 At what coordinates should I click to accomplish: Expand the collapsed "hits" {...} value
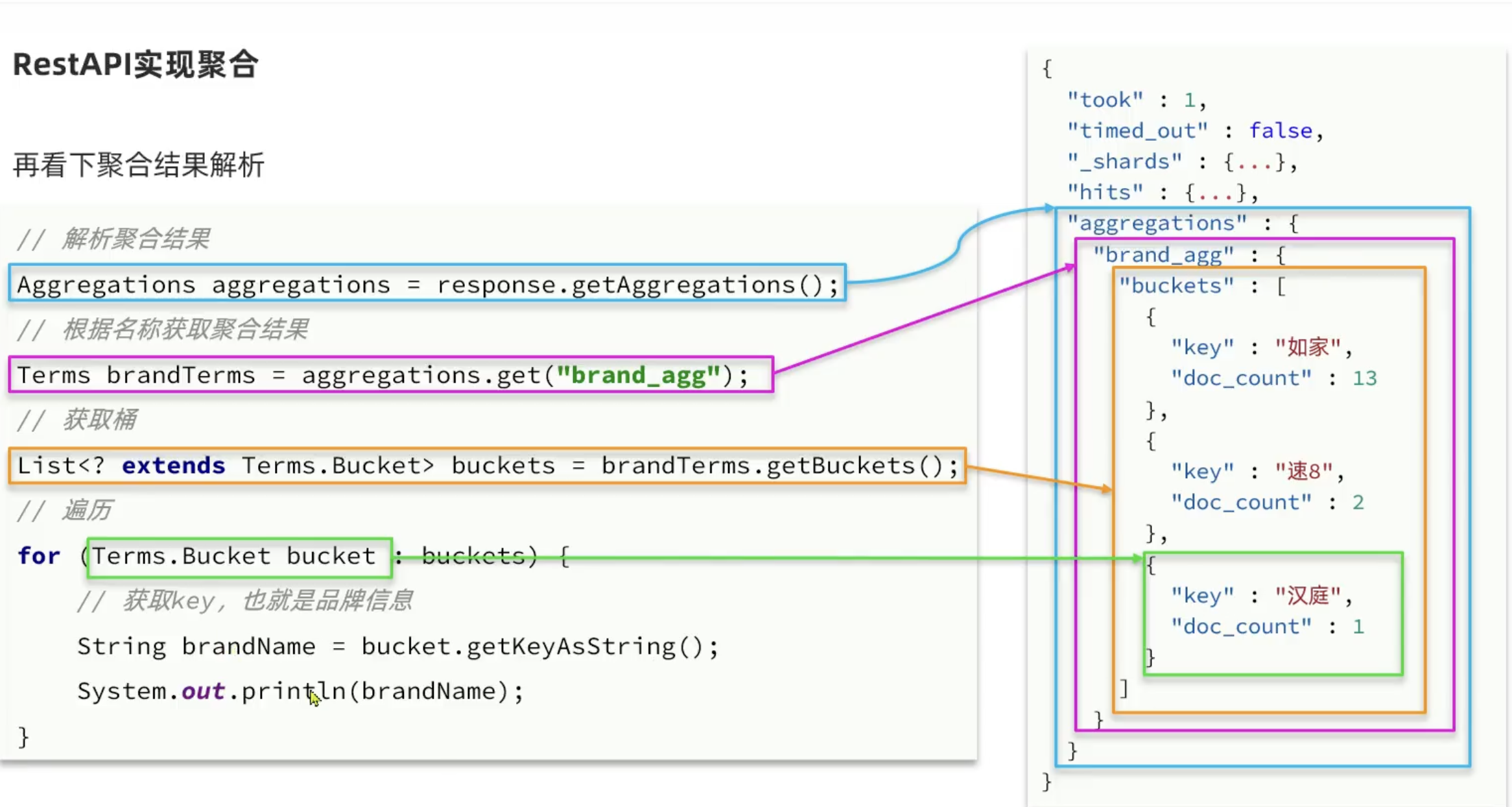point(1216,193)
